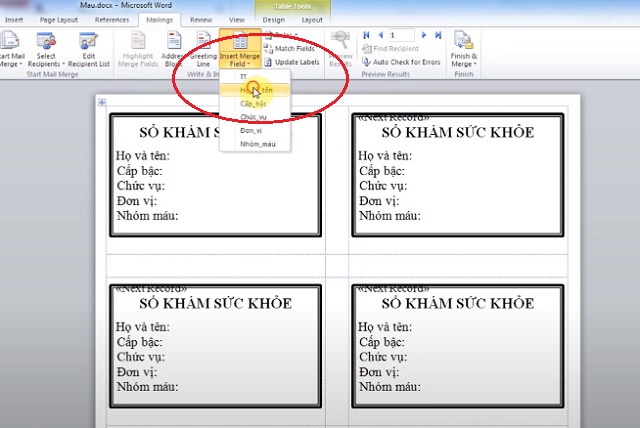Click «Next Record» field in bottom-right label

[x=393, y=288]
